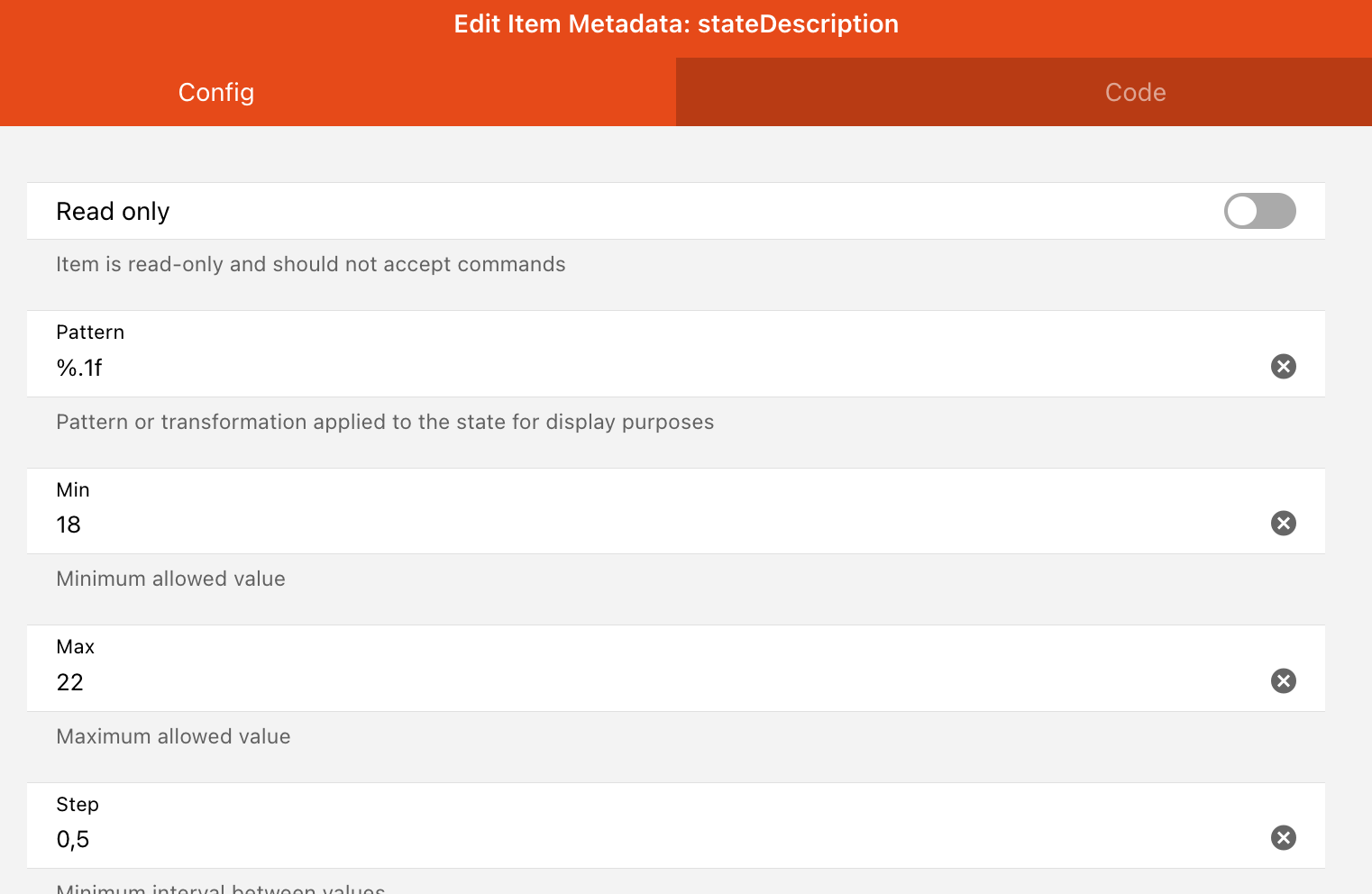Focus the Max value '22' input
This screenshot has height=894, width=1372.
(x=631, y=682)
